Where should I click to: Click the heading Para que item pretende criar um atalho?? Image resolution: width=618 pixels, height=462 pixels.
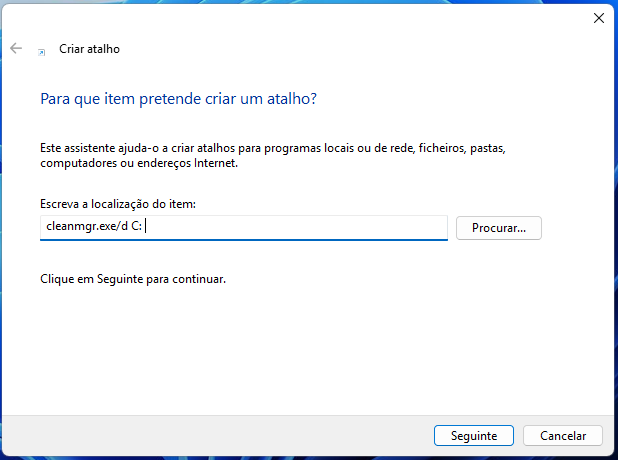[179, 99]
